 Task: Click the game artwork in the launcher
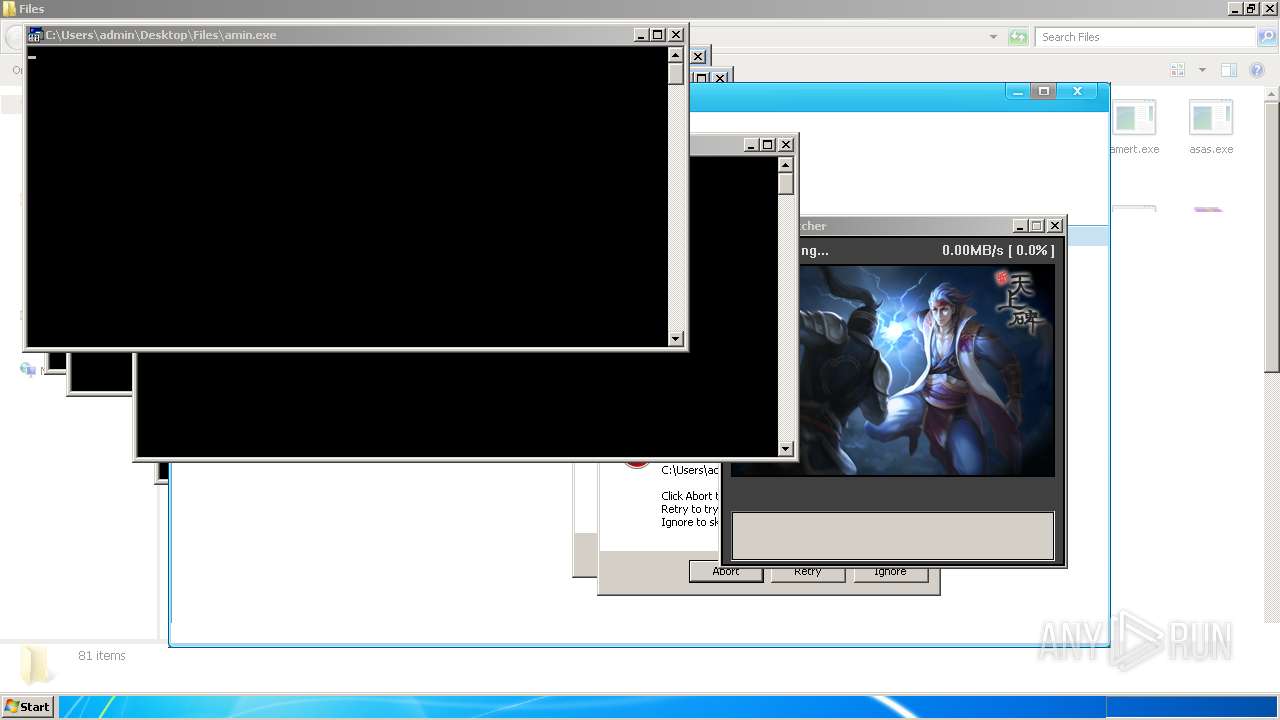[x=926, y=370]
